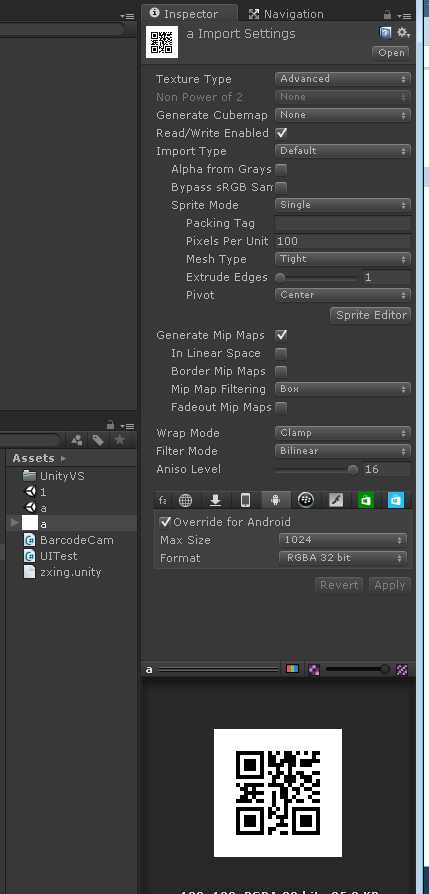Toggle Read/Write Enabled checkbox

point(281,133)
